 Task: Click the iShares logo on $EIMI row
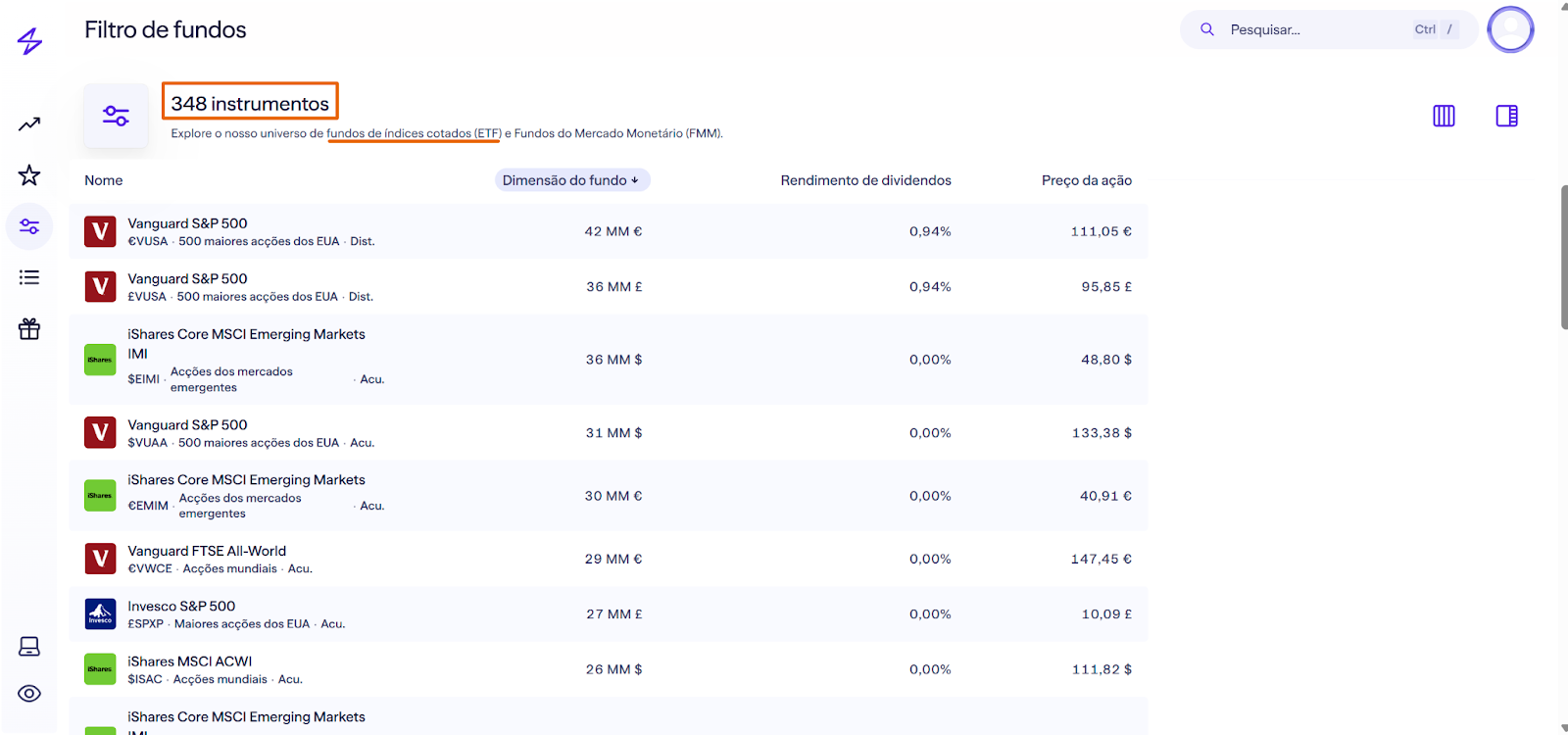pos(100,360)
